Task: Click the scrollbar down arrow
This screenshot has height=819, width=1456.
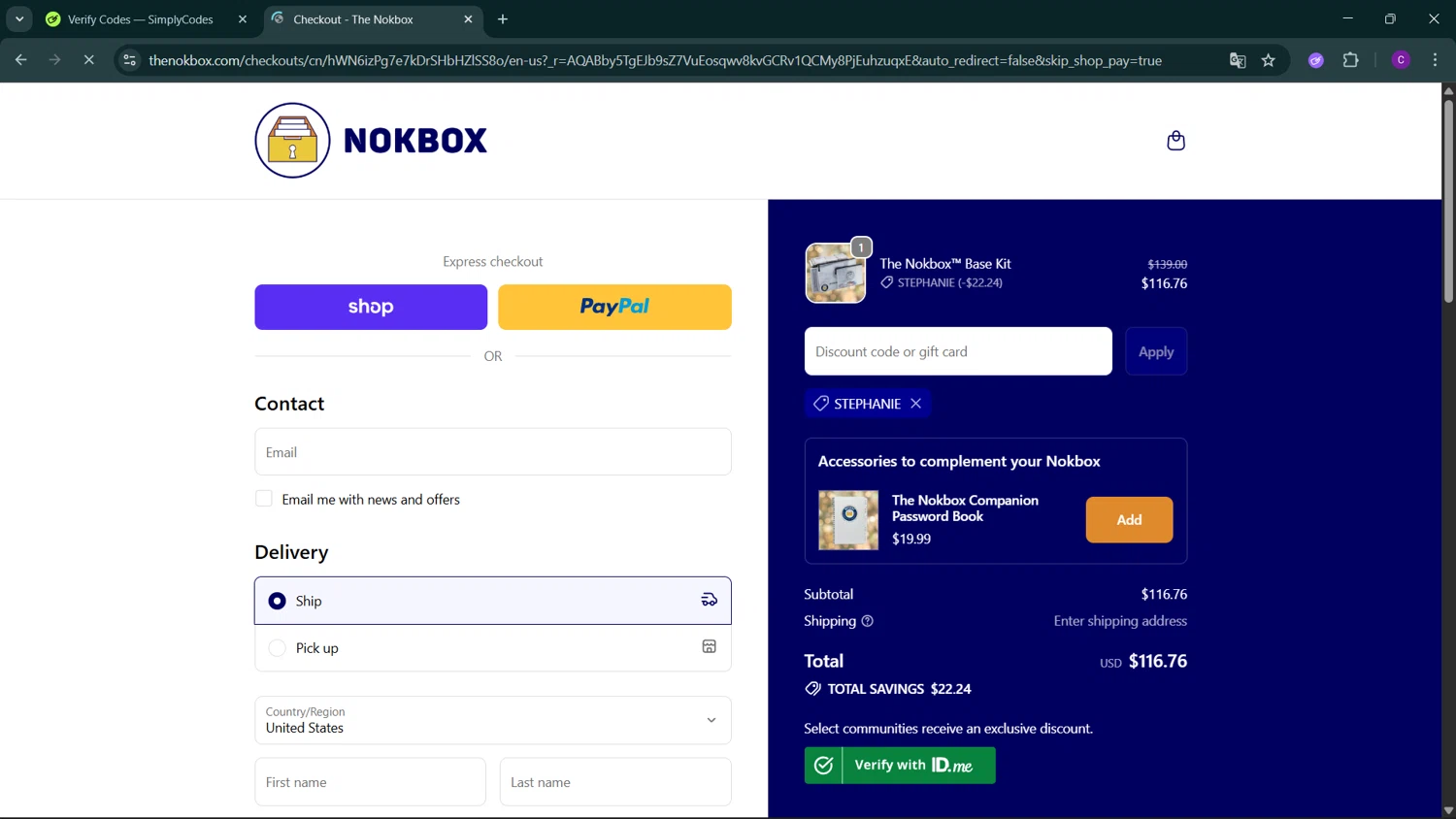Action: [1448, 810]
